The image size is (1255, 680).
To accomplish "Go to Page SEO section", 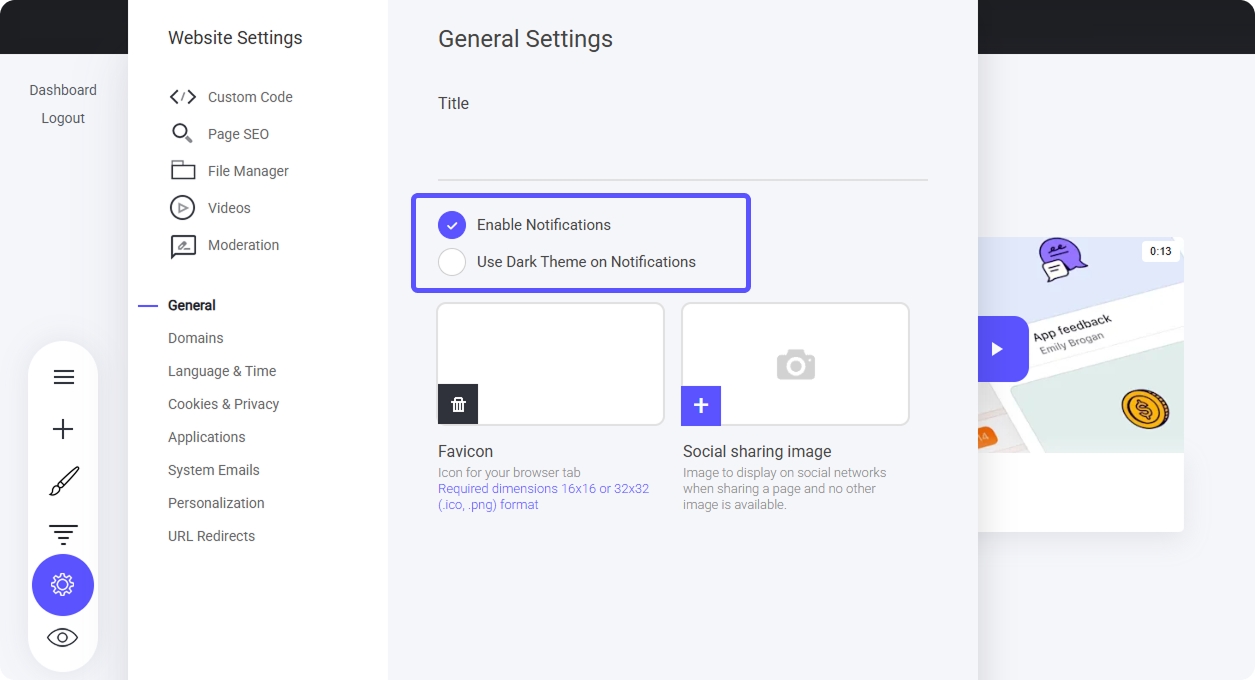I will click(x=238, y=134).
